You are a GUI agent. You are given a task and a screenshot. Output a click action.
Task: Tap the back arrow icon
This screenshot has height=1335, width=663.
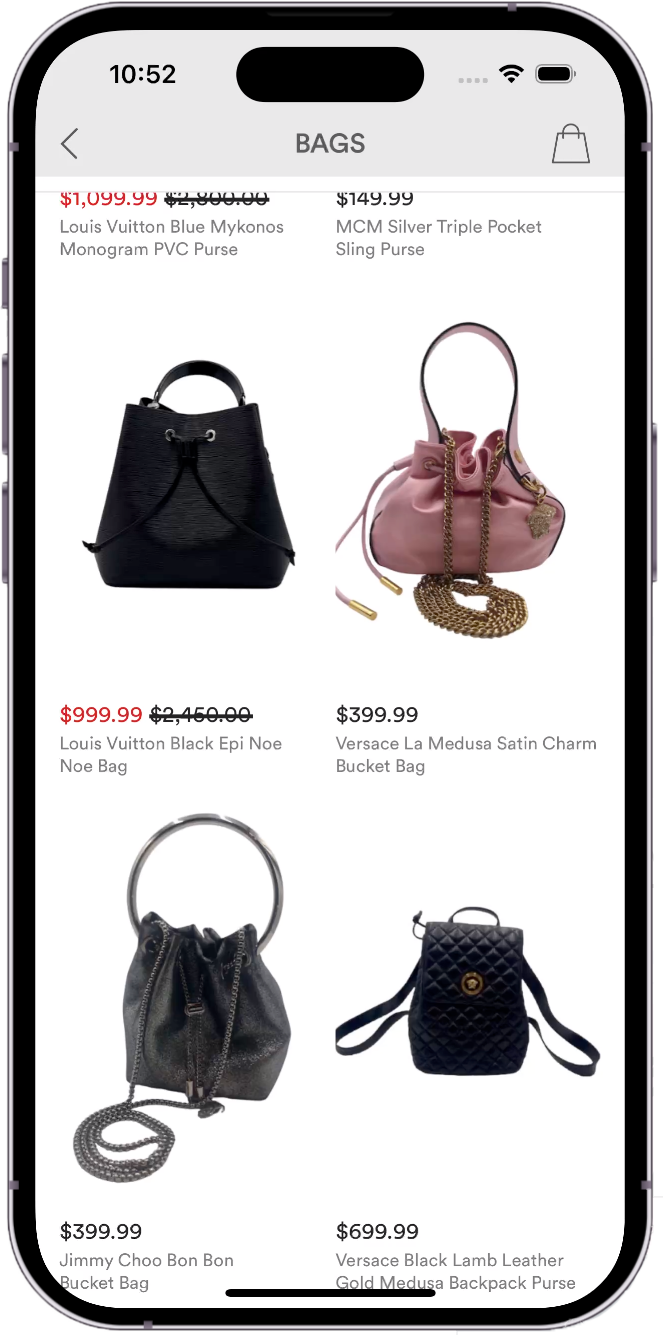69,144
